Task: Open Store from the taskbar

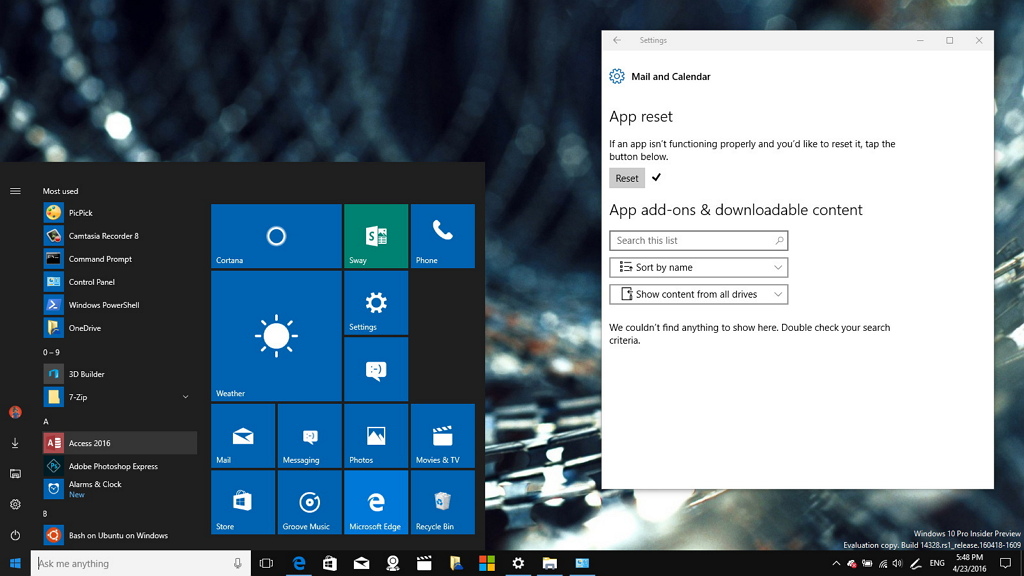Action: click(x=330, y=563)
